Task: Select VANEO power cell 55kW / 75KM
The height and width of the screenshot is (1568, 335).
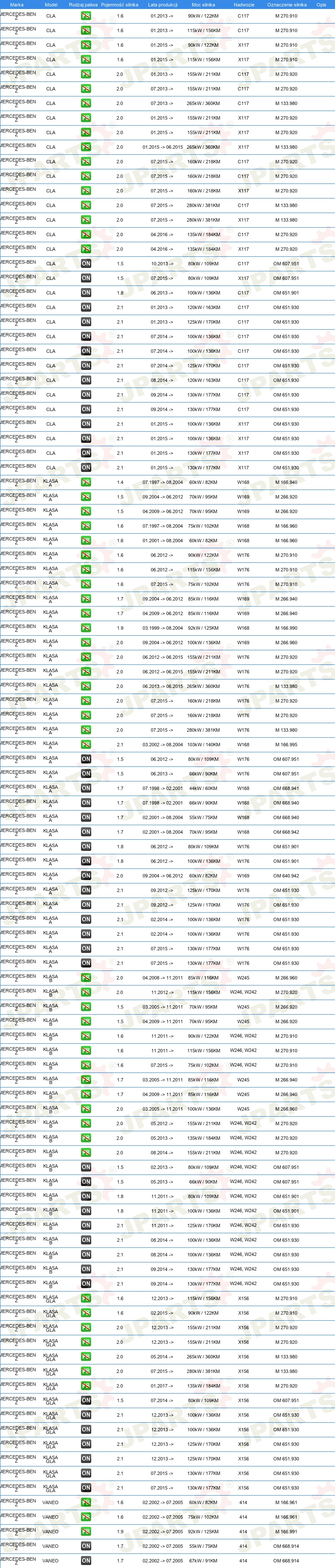Action: (x=203, y=1546)
